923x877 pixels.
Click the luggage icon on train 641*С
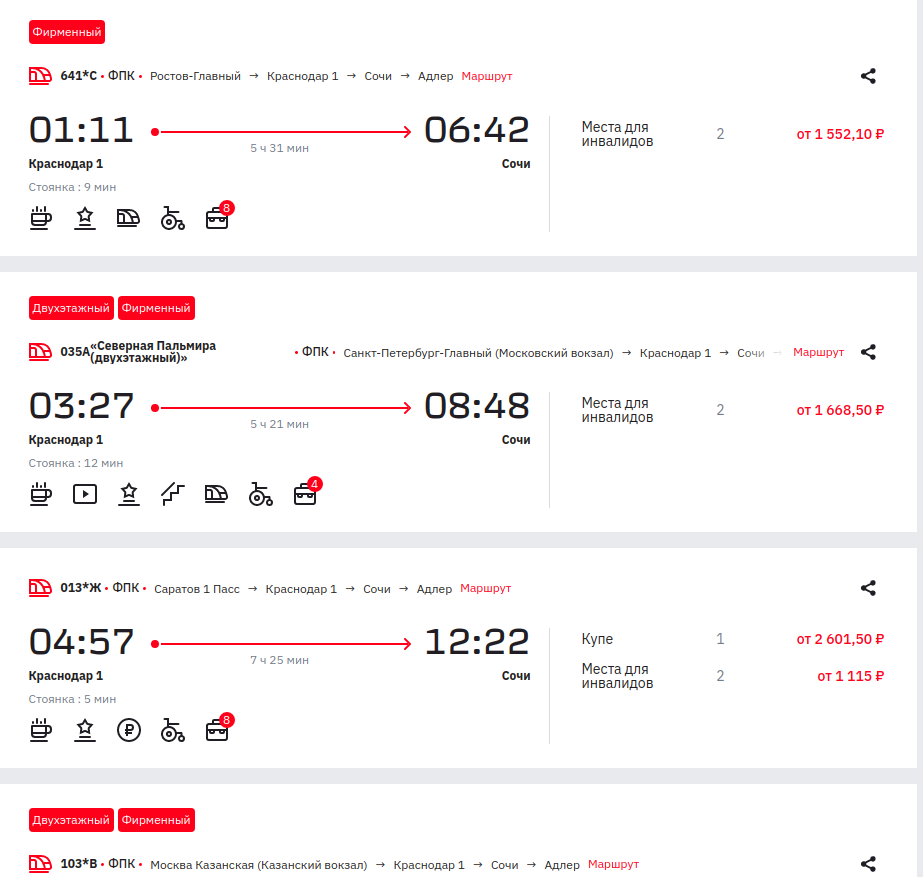tap(217, 218)
